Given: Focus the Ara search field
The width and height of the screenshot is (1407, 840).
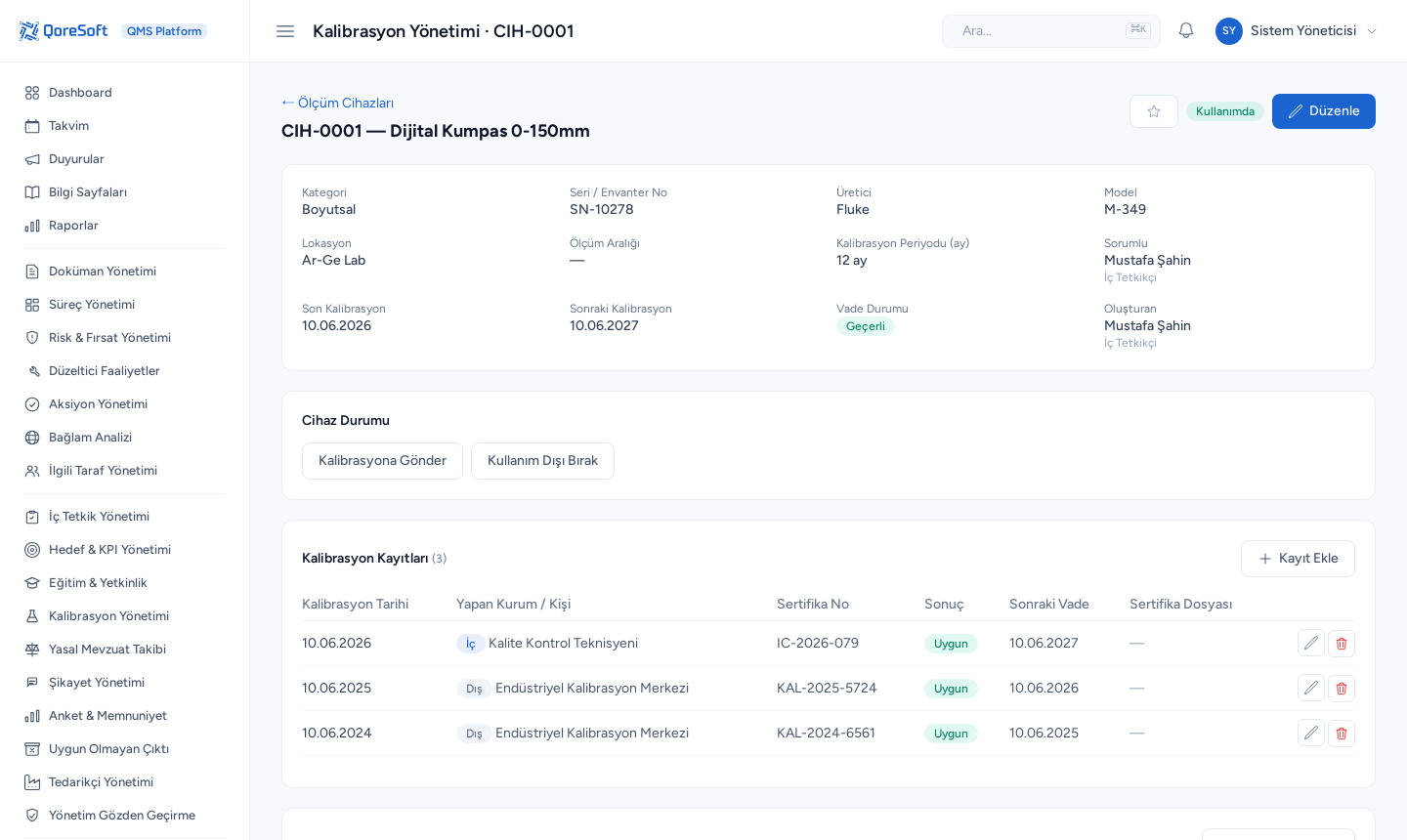Looking at the screenshot, I should (x=1051, y=31).
